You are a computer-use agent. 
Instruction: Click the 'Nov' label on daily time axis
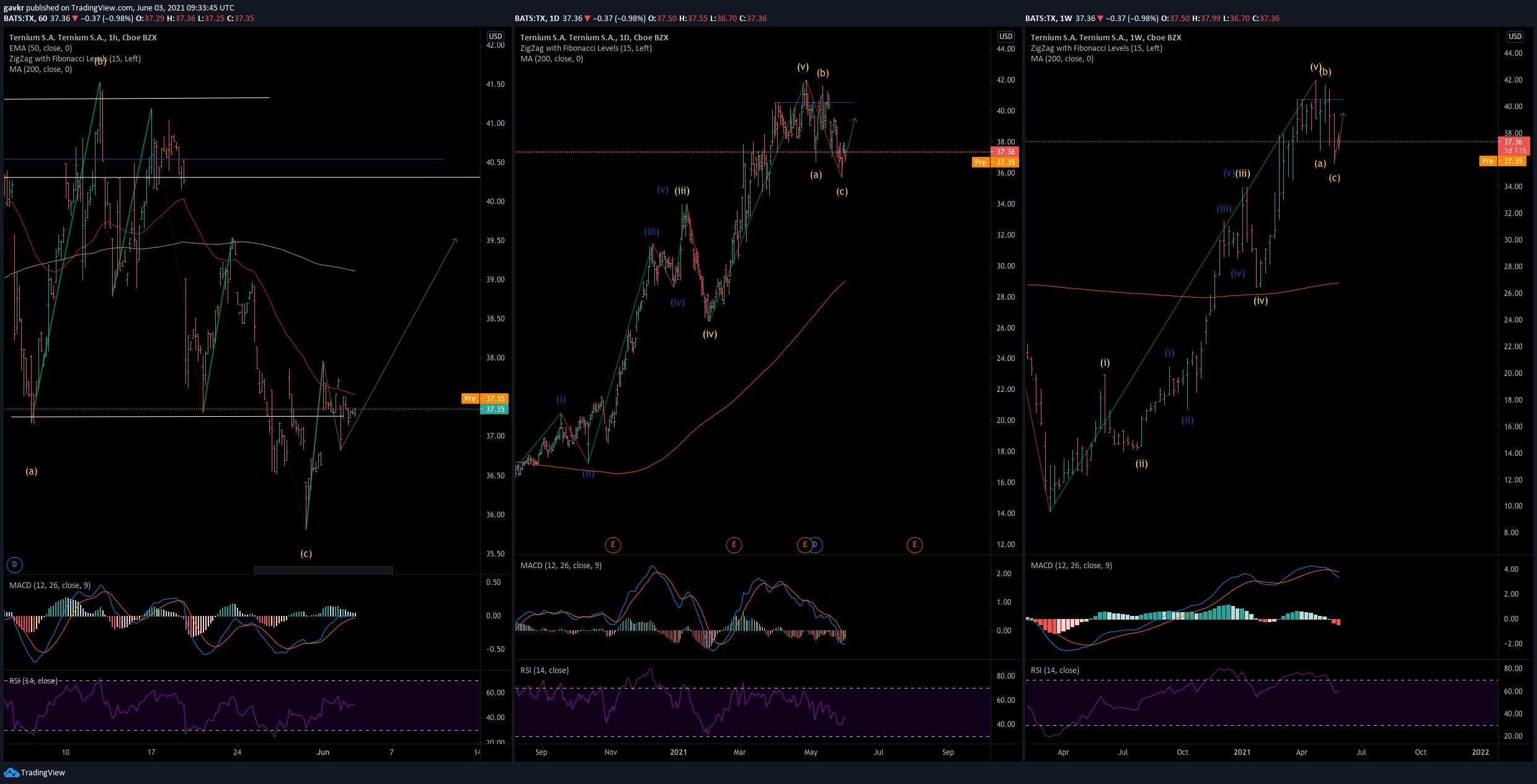point(610,752)
